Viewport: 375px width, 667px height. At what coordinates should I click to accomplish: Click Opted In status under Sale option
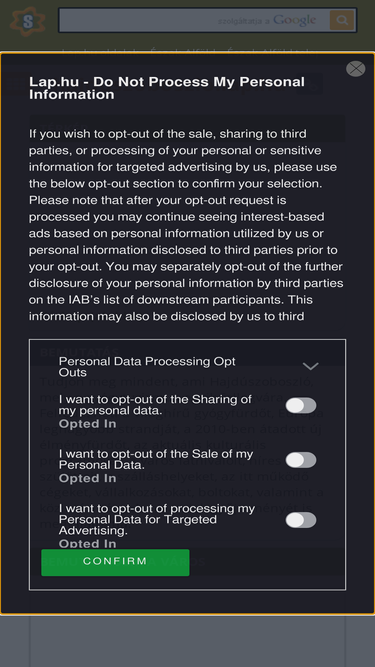point(88,478)
